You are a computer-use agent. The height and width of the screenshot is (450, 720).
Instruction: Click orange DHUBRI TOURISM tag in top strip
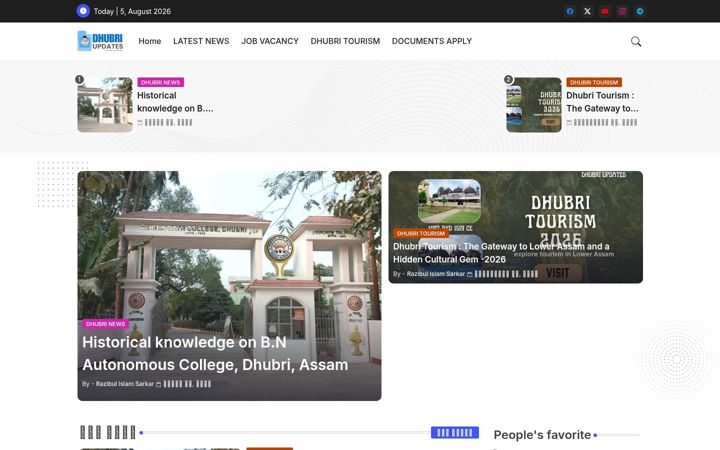tap(594, 82)
